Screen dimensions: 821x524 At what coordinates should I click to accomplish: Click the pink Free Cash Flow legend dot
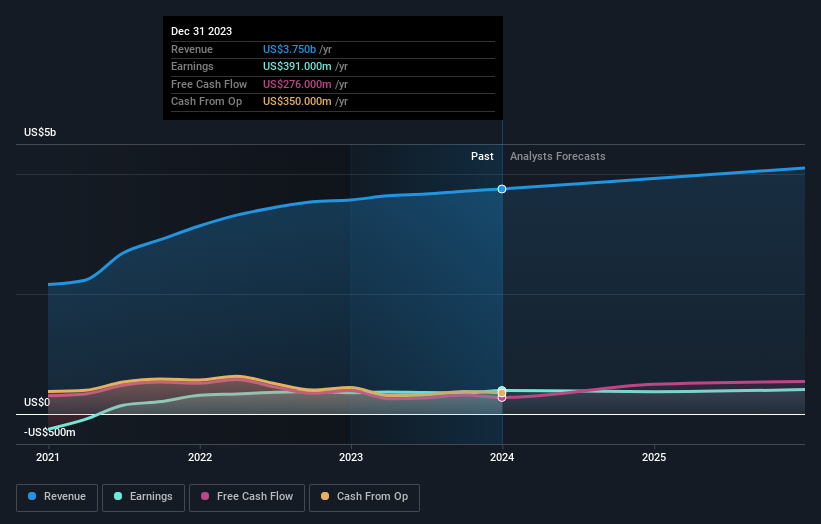point(205,496)
